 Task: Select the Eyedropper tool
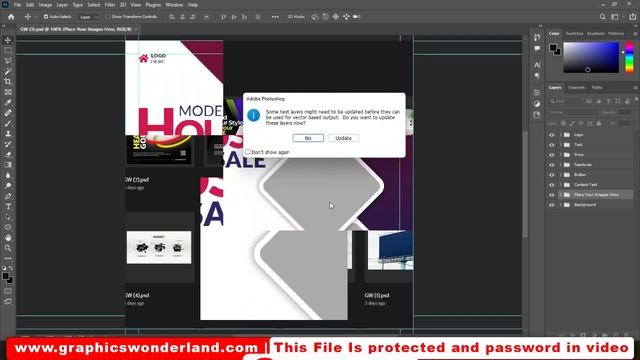coord(8,102)
